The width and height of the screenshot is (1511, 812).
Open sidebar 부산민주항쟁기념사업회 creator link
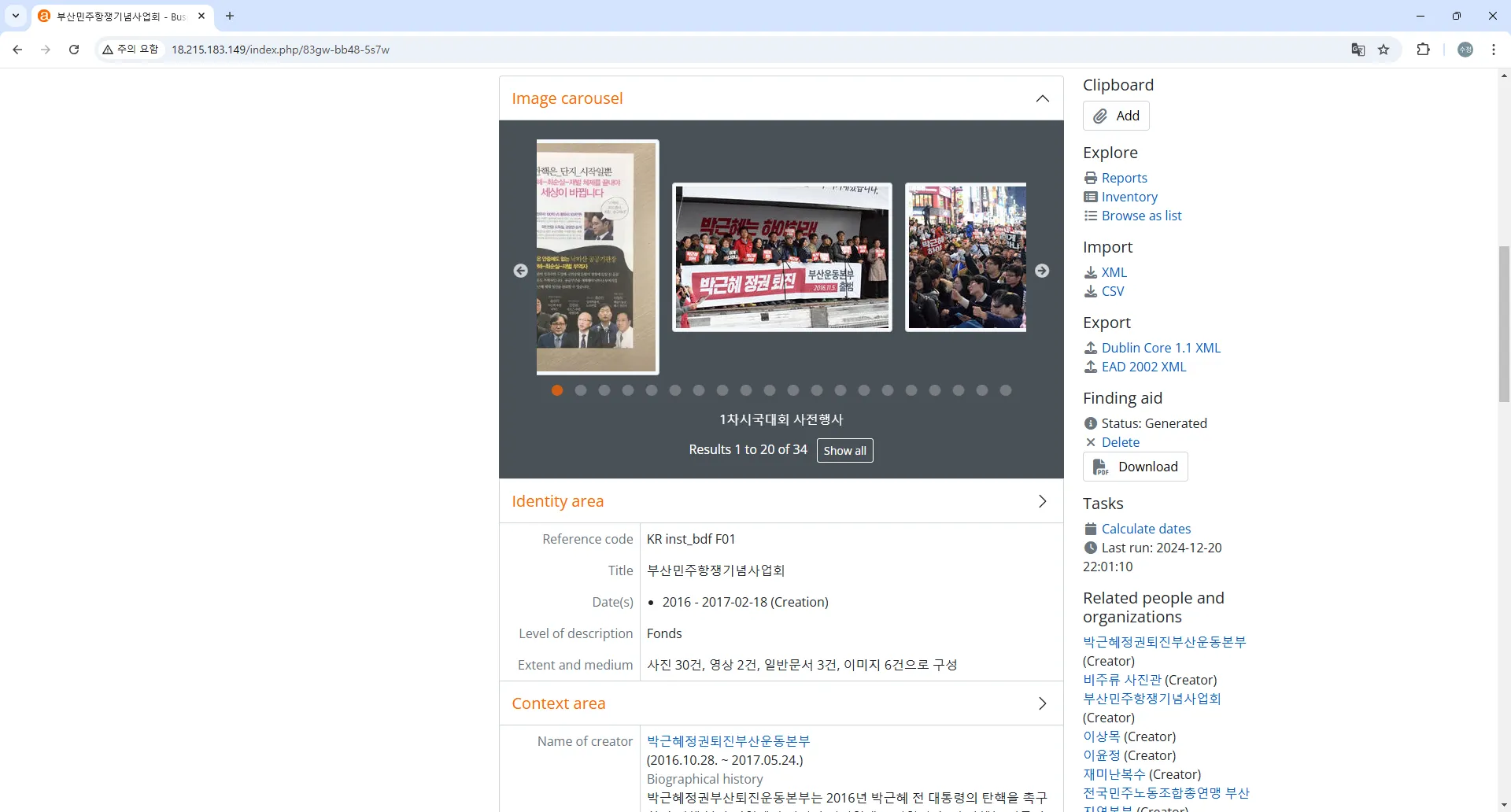[x=1152, y=699]
